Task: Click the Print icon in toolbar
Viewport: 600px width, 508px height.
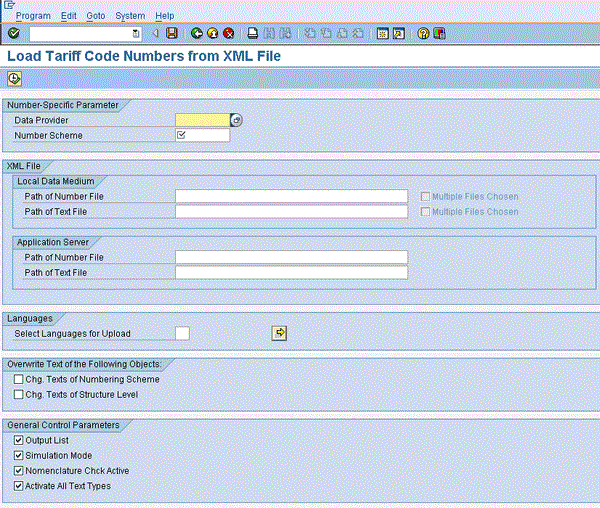Action: [x=254, y=33]
